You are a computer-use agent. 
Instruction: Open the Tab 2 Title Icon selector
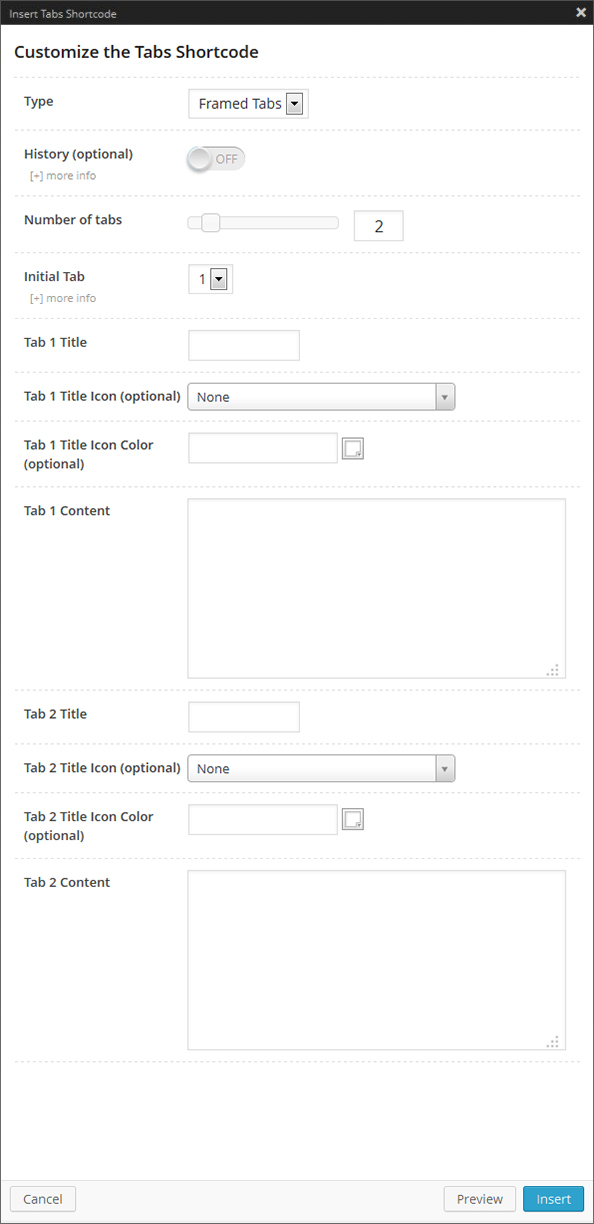coord(320,768)
